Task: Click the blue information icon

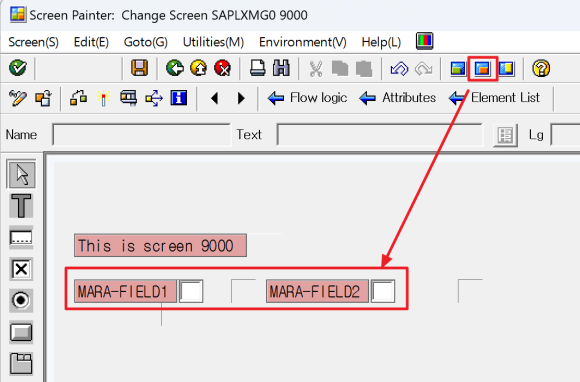Action: 179,98
